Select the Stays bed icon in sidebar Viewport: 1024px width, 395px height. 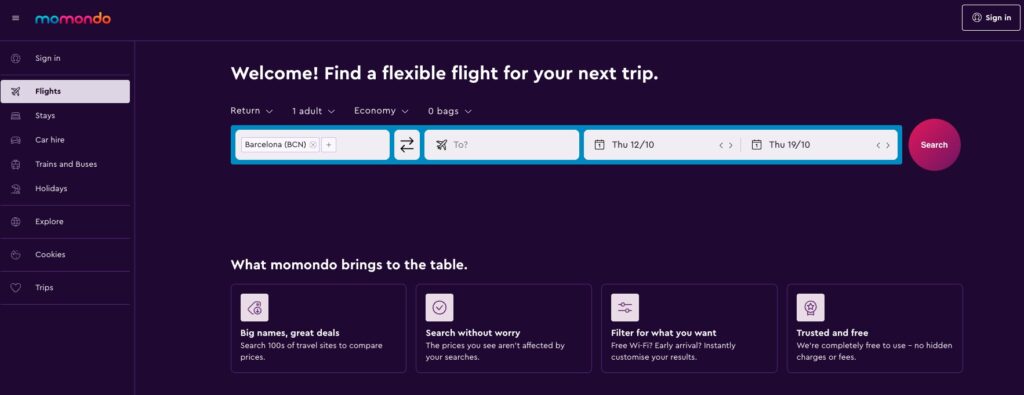click(x=16, y=116)
